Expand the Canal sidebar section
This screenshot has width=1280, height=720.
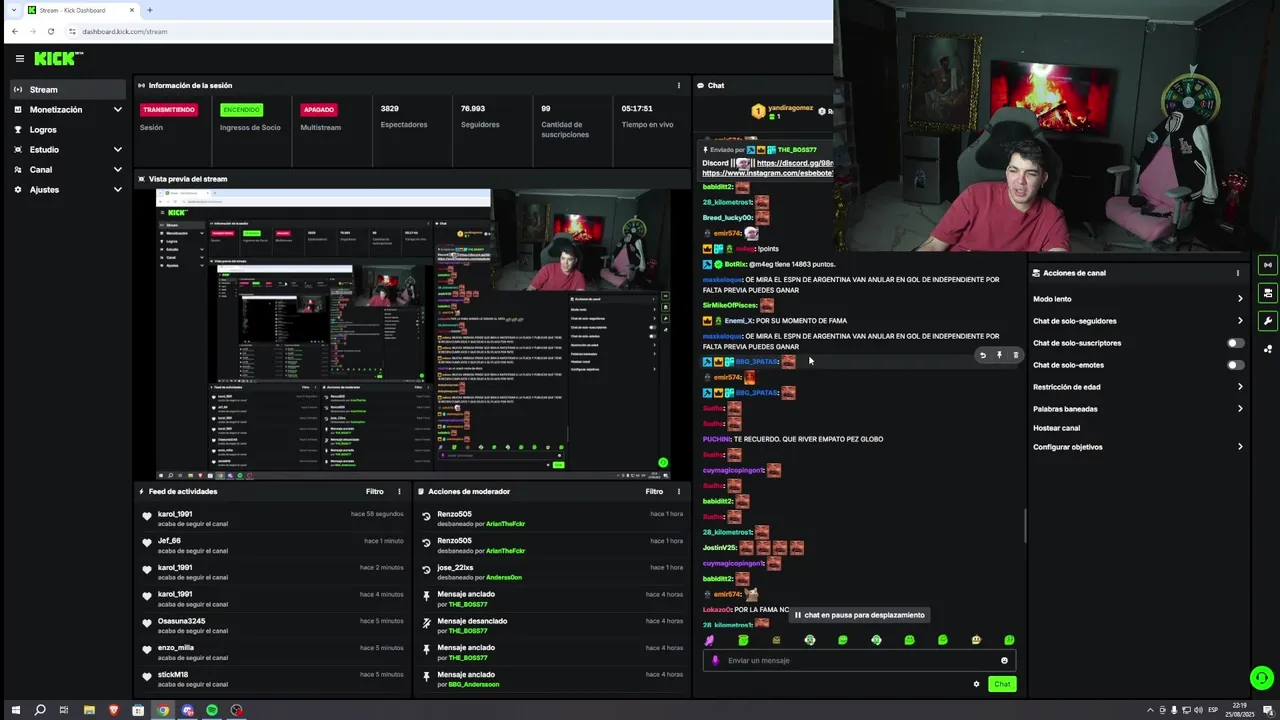[68, 170]
